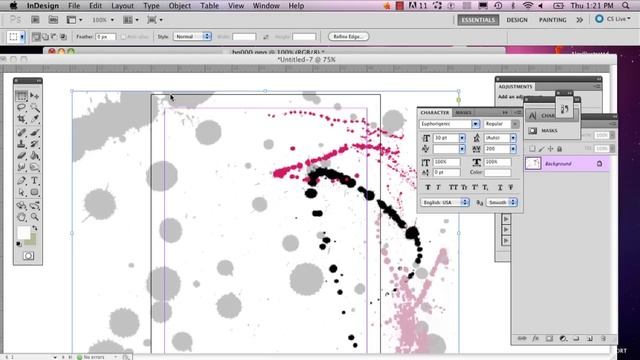Switch to the Character panel tab
The width and height of the screenshot is (640, 360).
435,112
